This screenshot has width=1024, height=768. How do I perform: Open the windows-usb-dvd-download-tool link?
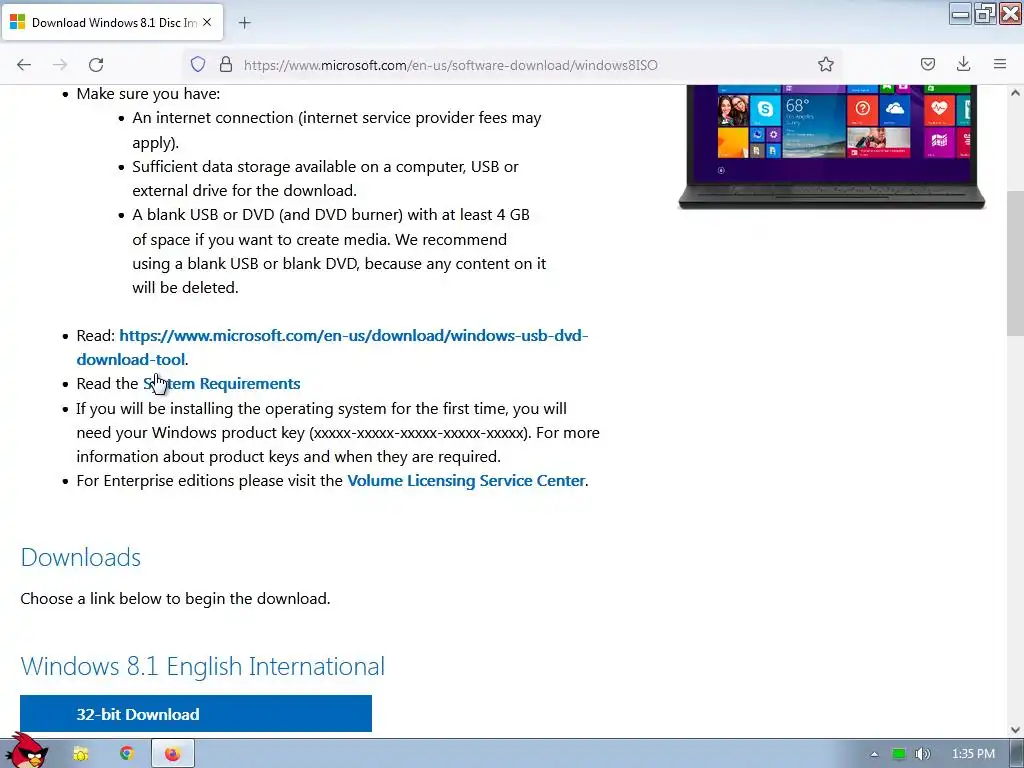(x=332, y=347)
